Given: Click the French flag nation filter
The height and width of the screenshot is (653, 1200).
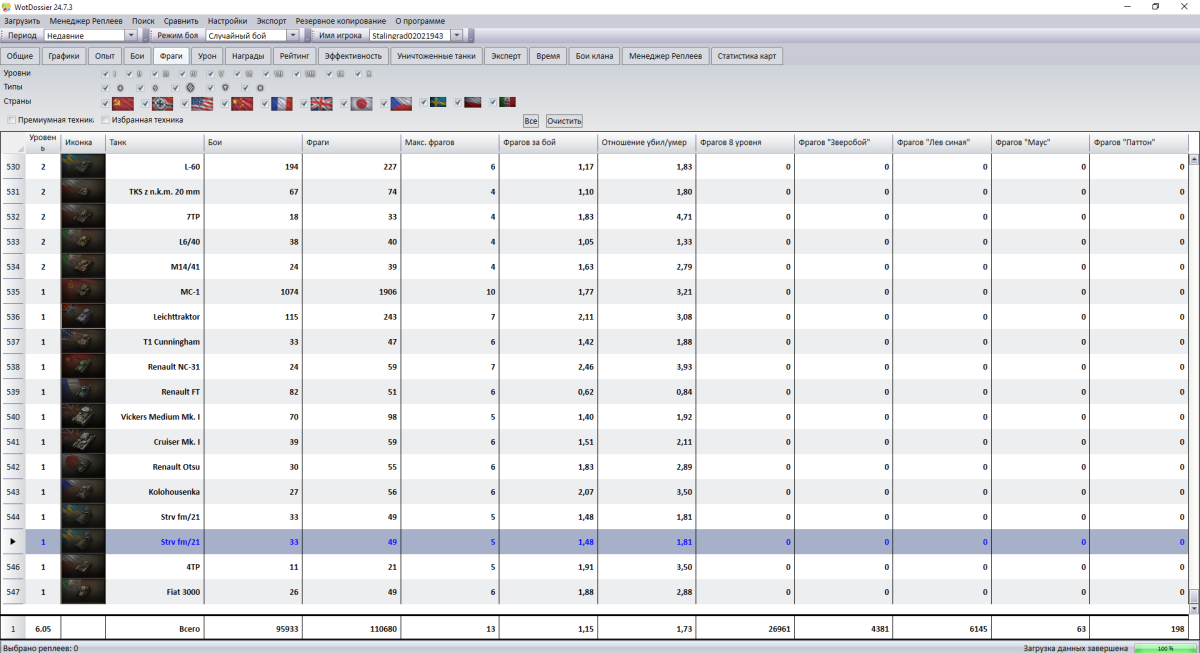Looking at the screenshot, I should 282,103.
